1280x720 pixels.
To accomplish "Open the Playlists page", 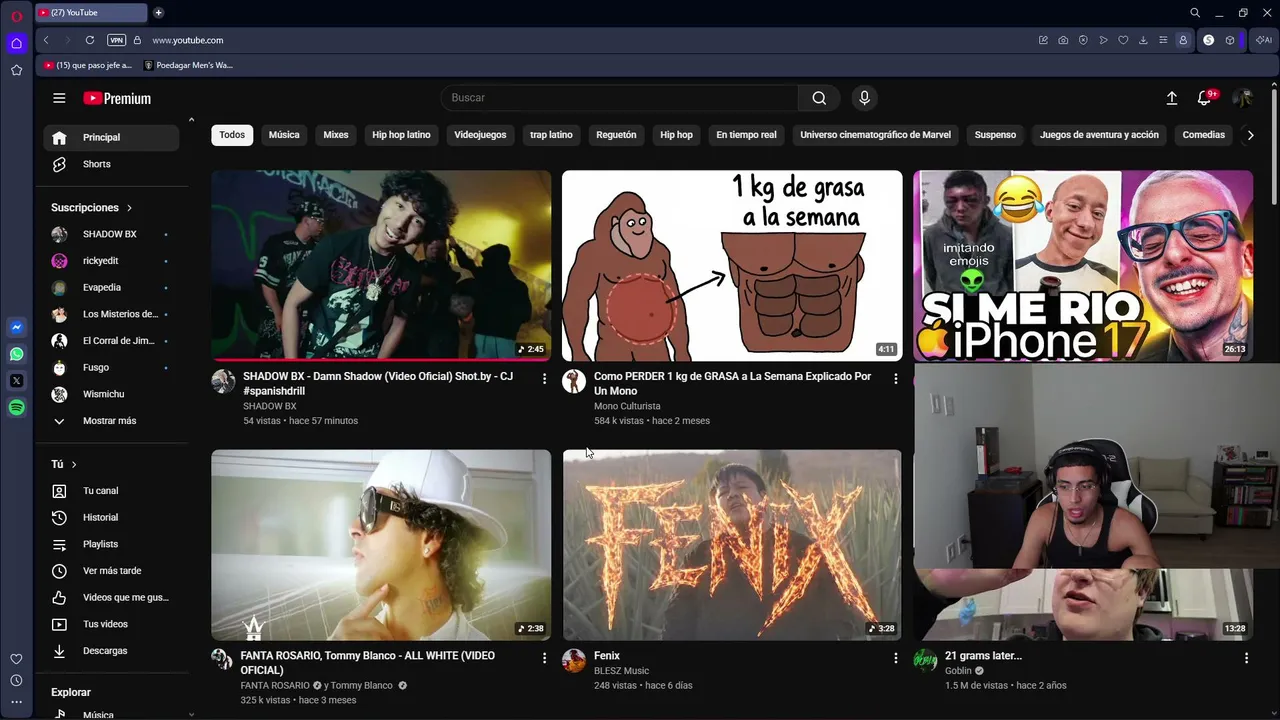I will [x=111, y=544].
